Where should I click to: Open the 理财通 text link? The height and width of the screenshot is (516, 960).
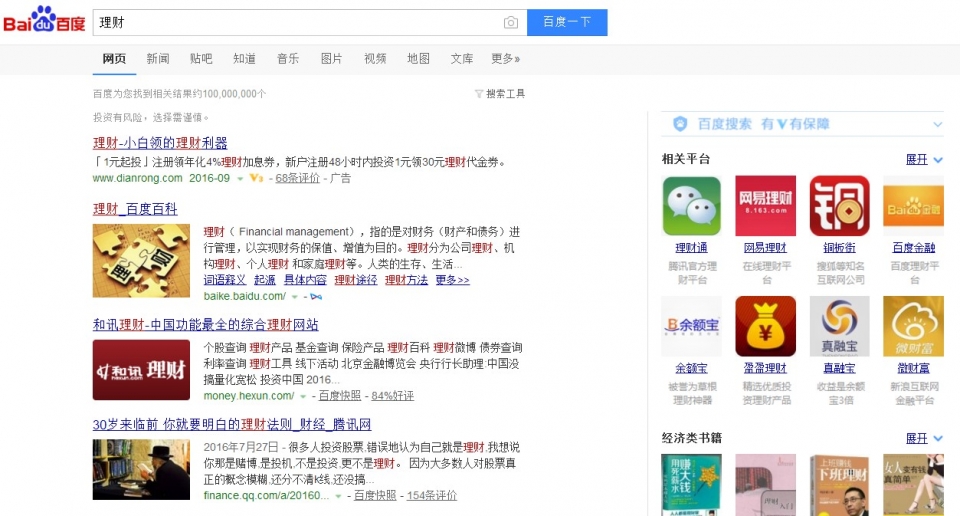pos(692,248)
